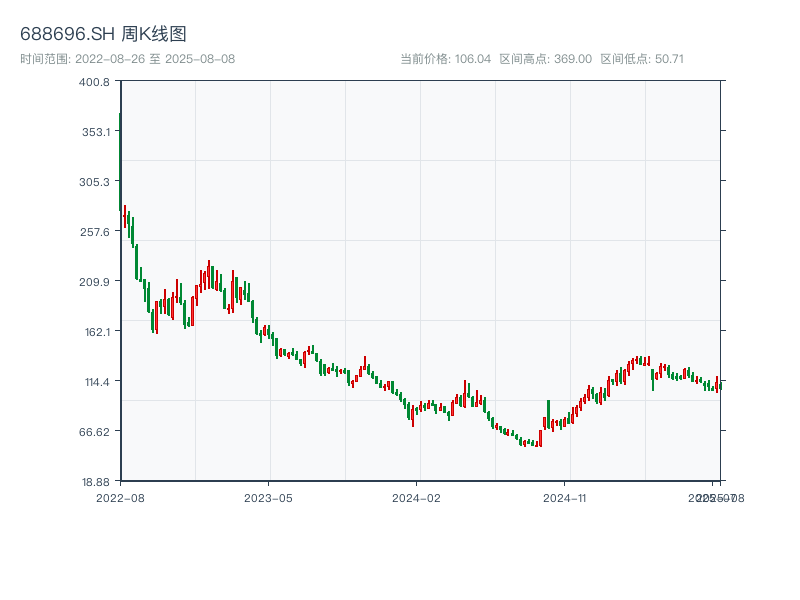Click the 2022-08 date axis label
This screenshot has height=600, width=800.
pyautogui.click(x=120, y=497)
